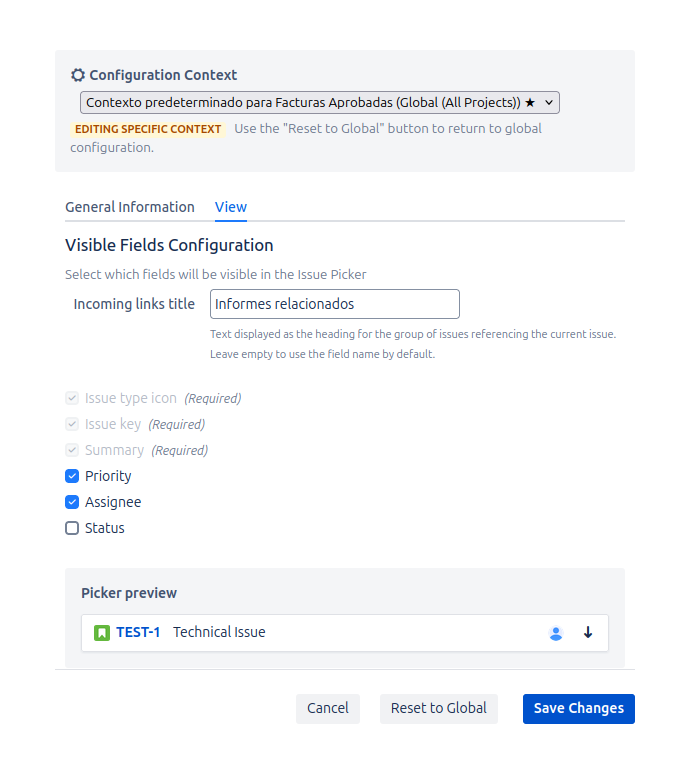Click the green issue type icon in preview
689x774 pixels.
101,633
